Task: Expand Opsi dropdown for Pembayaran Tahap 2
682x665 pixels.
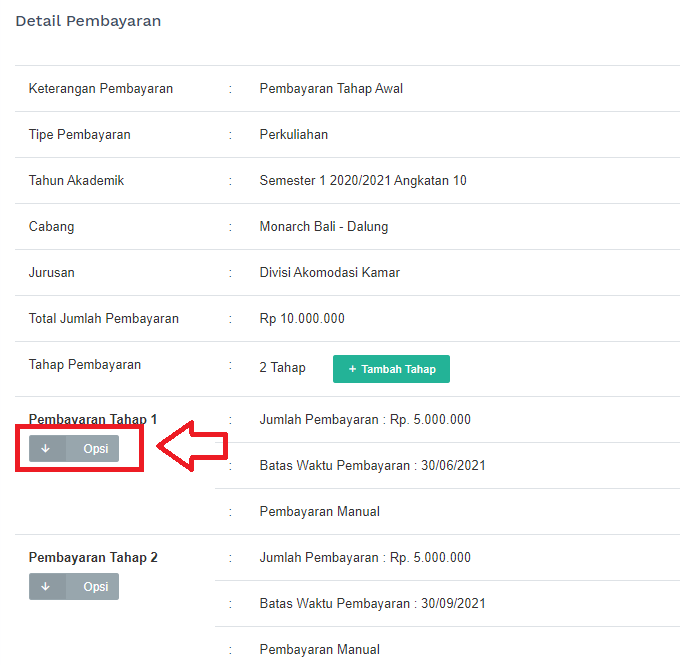Action: point(95,587)
